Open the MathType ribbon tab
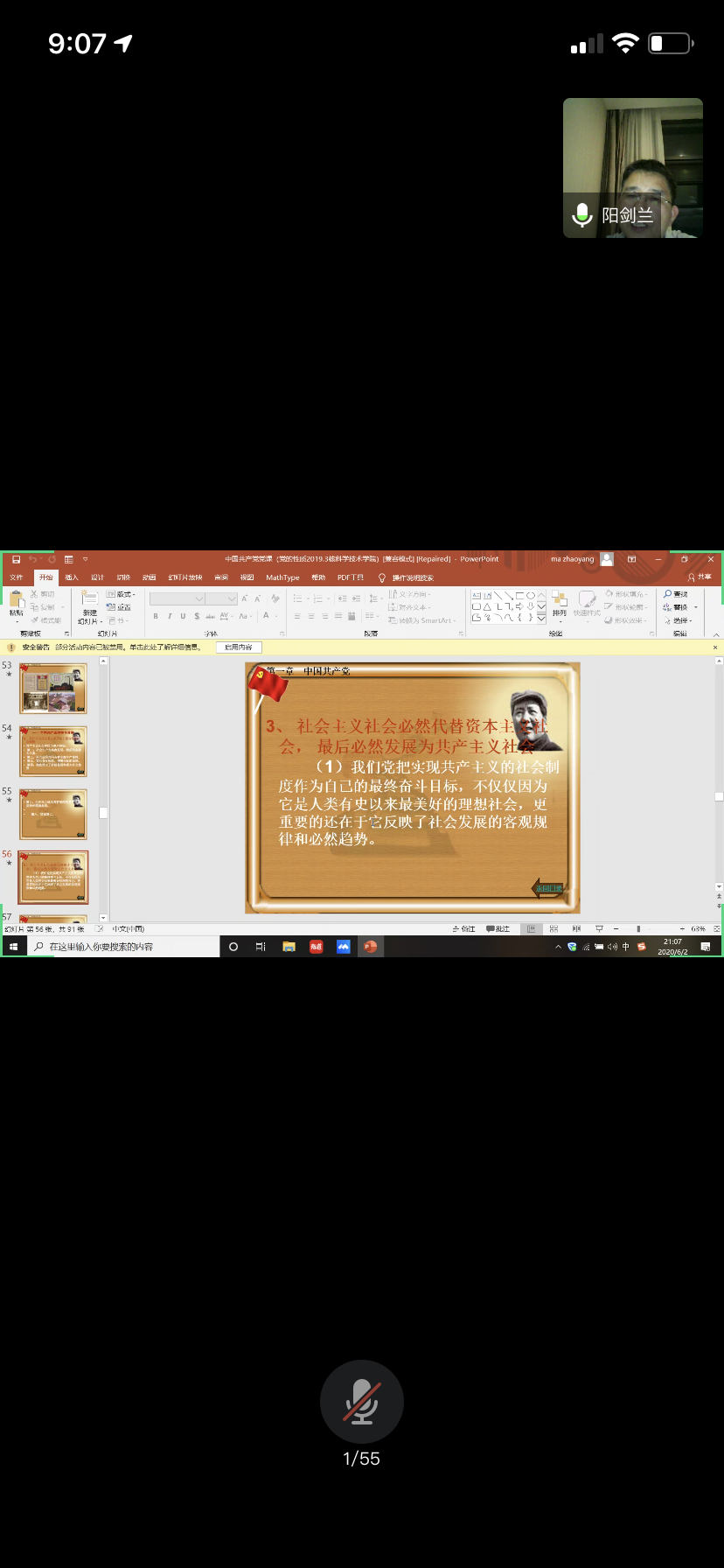724x1568 pixels. pyautogui.click(x=282, y=577)
